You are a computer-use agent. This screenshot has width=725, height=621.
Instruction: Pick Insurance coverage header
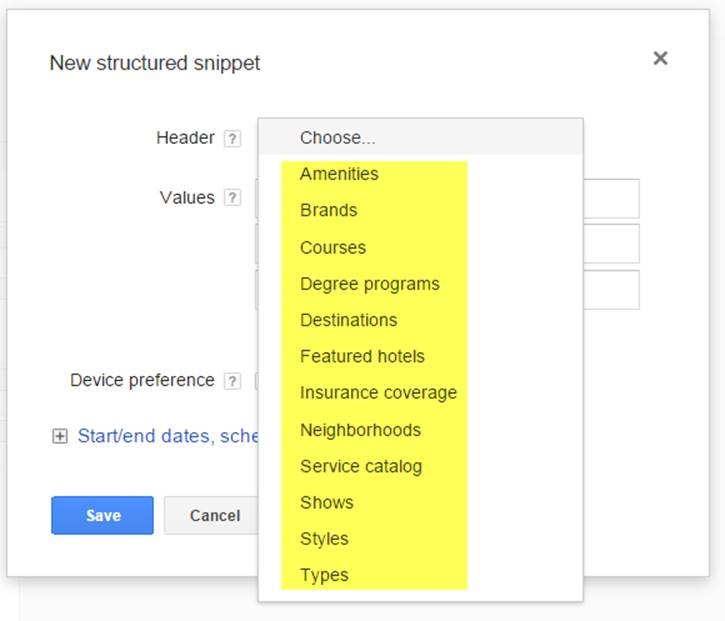point(378,393)
